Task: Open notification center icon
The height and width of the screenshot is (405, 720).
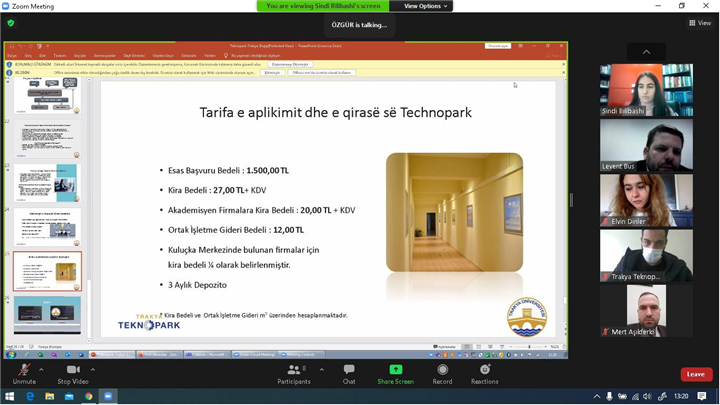Action: [x=702, y=396]
